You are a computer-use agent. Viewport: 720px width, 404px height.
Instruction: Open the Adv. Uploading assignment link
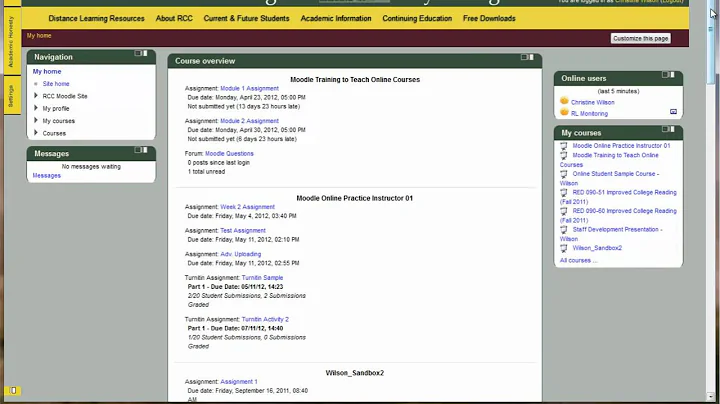[x=241, y=254]
